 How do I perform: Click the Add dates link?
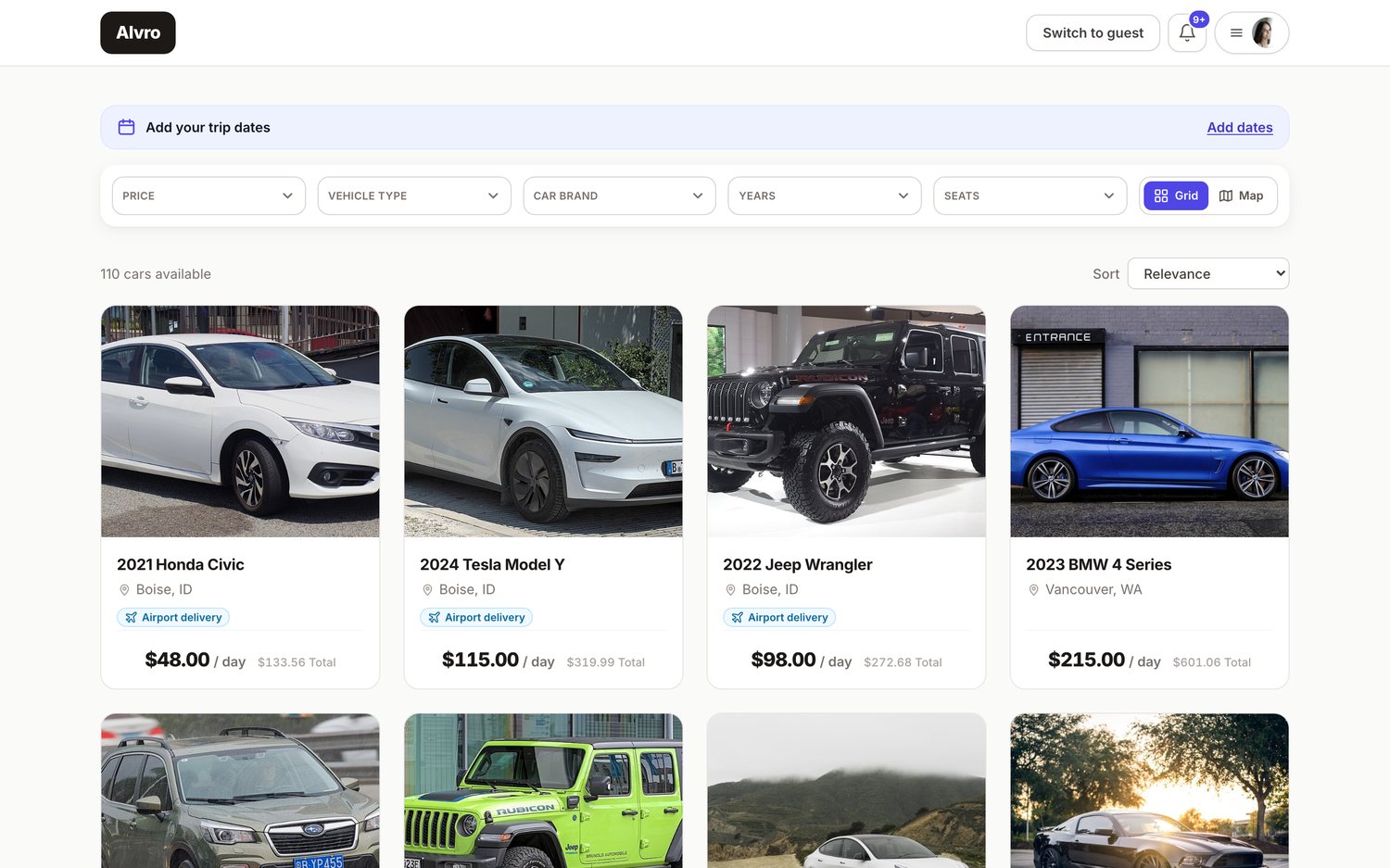coord(1239,127)
